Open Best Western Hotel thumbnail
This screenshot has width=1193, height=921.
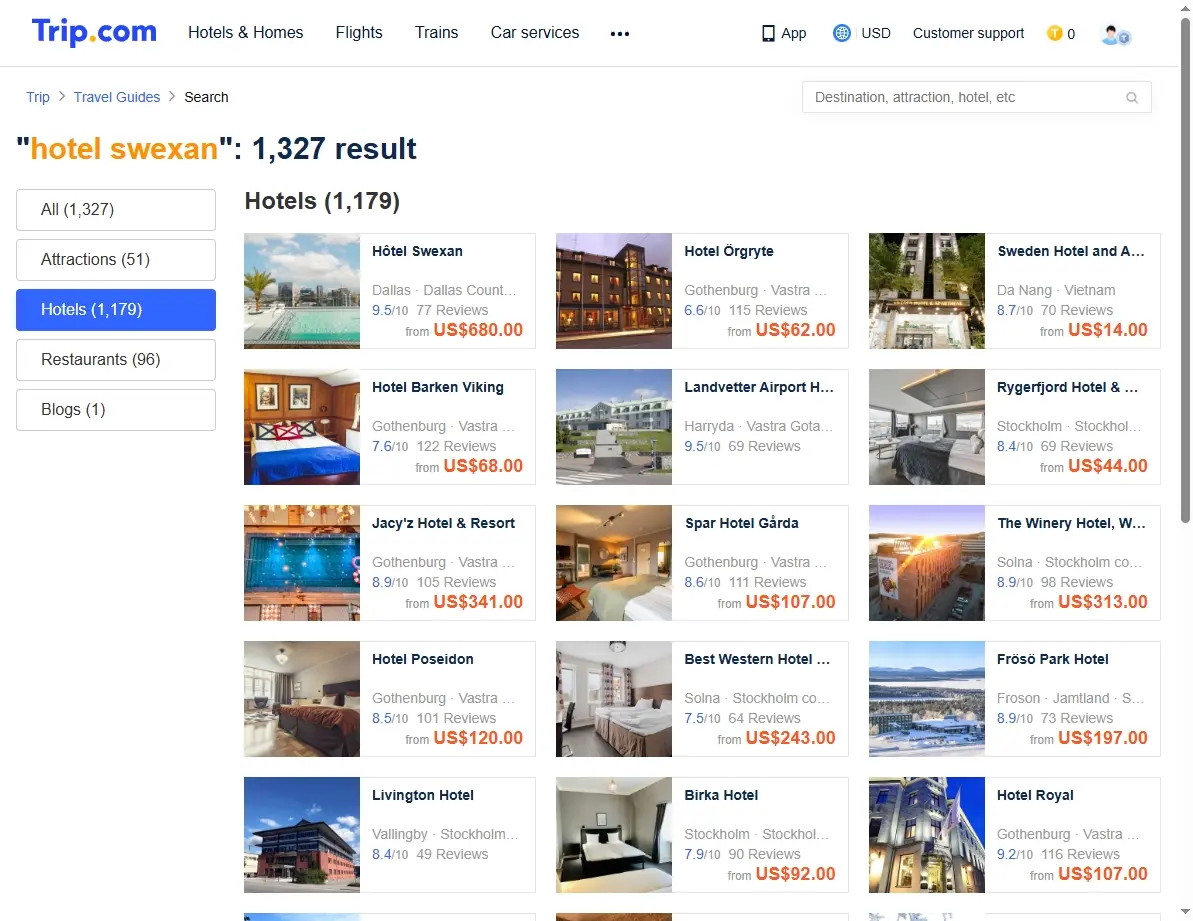pos(614,700)
